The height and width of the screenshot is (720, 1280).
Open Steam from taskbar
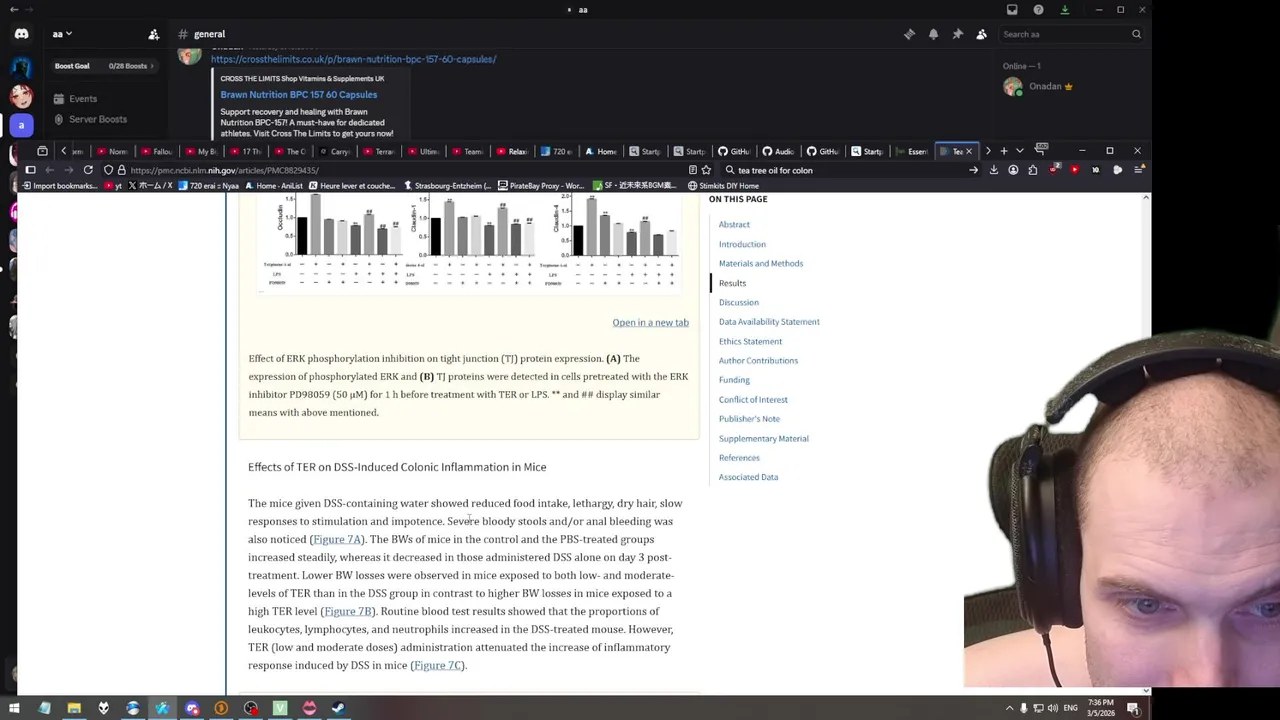pos(338,708)
